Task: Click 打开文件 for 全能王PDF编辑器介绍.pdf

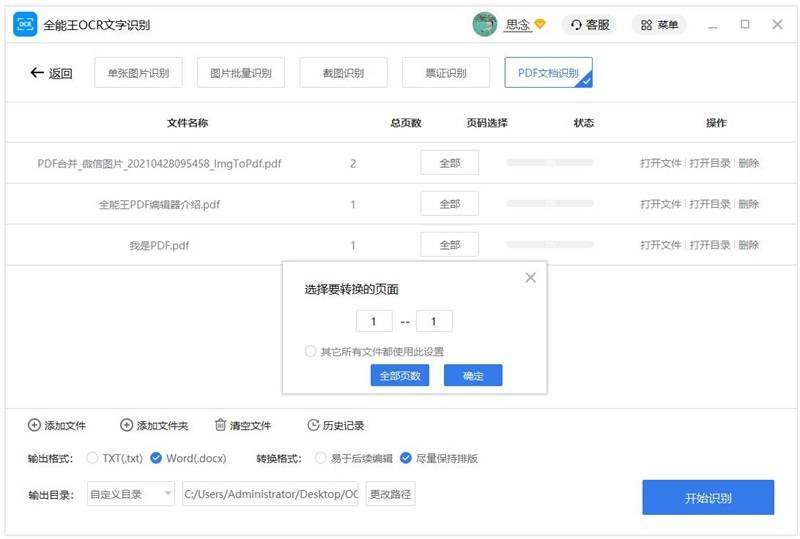Action: coord(661,204)
